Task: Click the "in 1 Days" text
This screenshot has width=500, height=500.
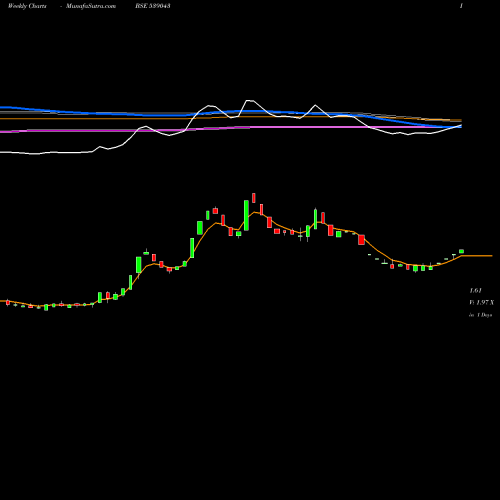Action: coord(481,315)
